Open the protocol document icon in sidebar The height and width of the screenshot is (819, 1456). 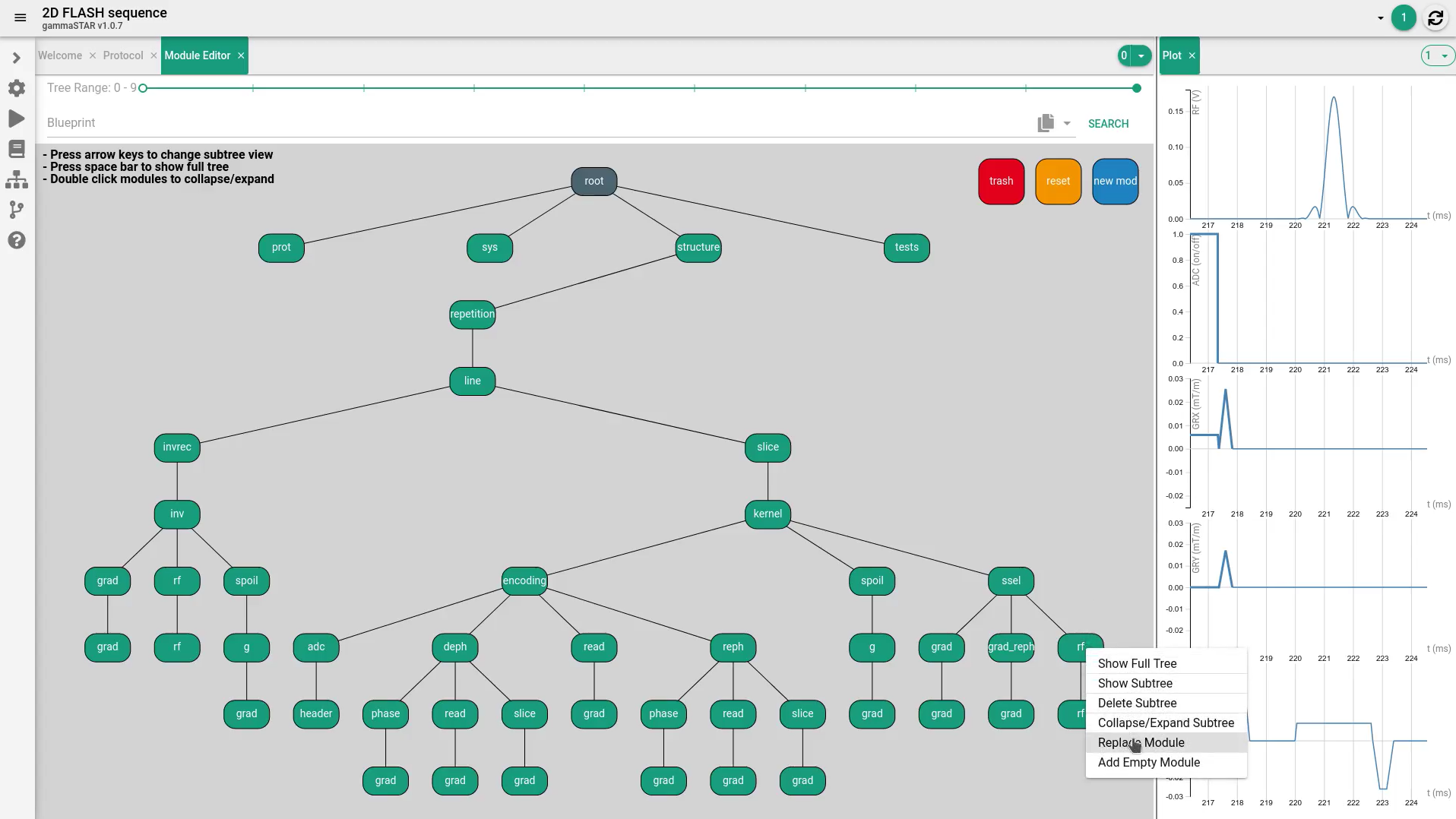tap(17, 149)
